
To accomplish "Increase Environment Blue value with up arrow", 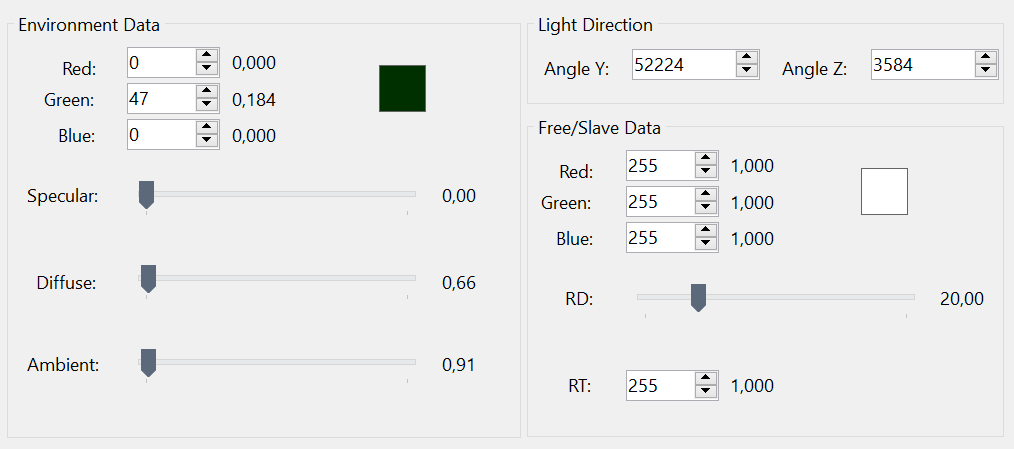I will click(207, 128).
